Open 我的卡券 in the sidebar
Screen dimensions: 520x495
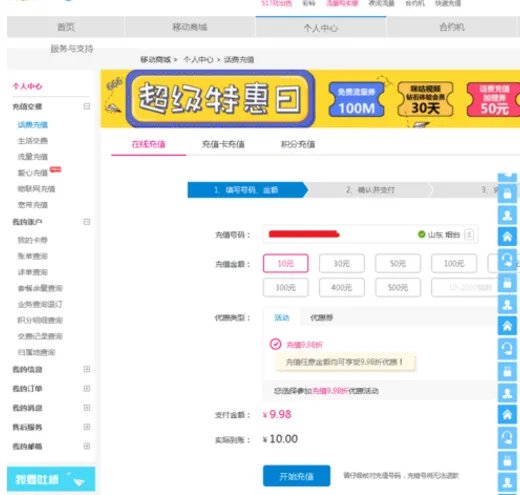(x=33, y=240)
